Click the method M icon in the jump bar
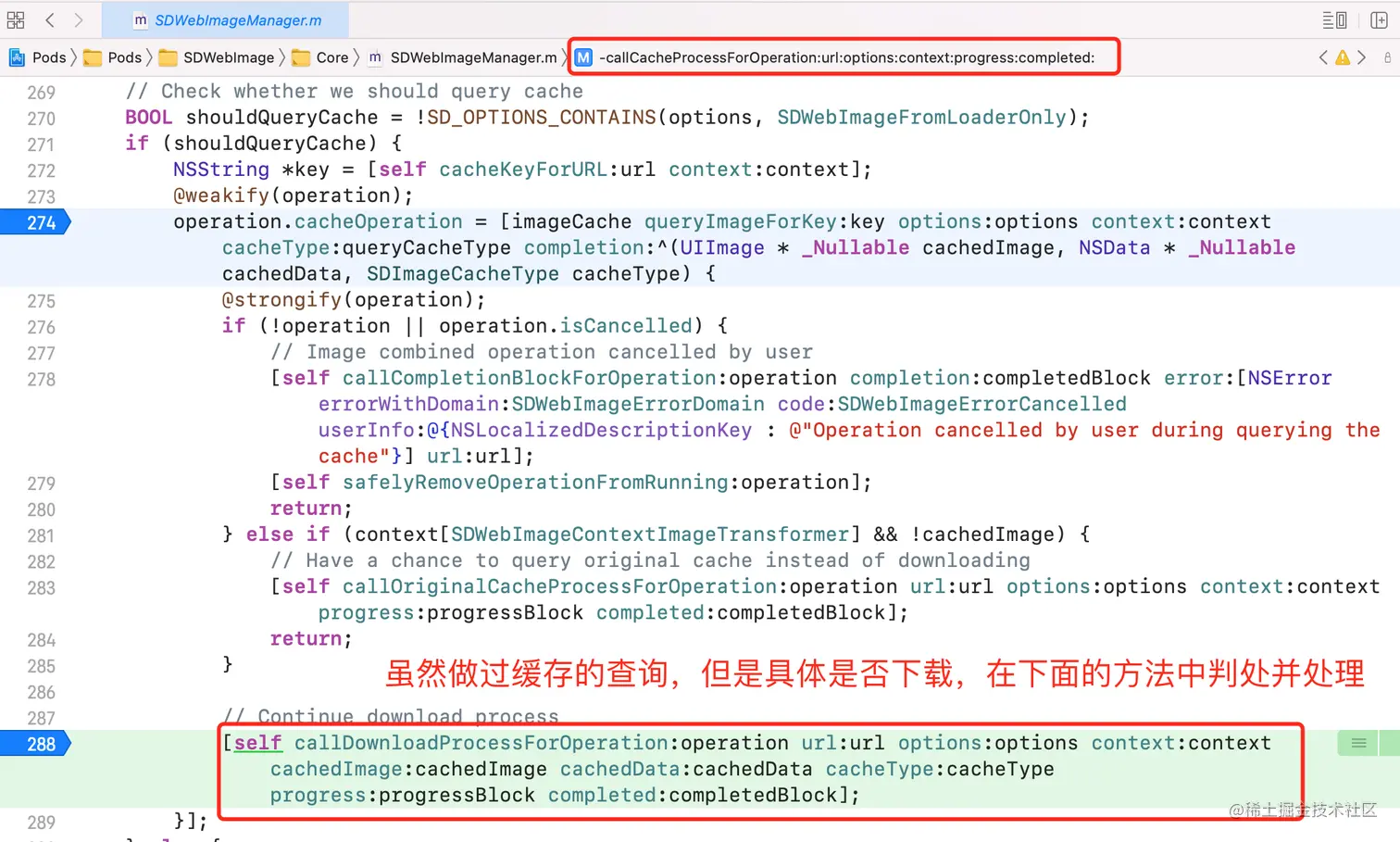The height and width of the screenshot is (842, 1400). coord(583,57)
